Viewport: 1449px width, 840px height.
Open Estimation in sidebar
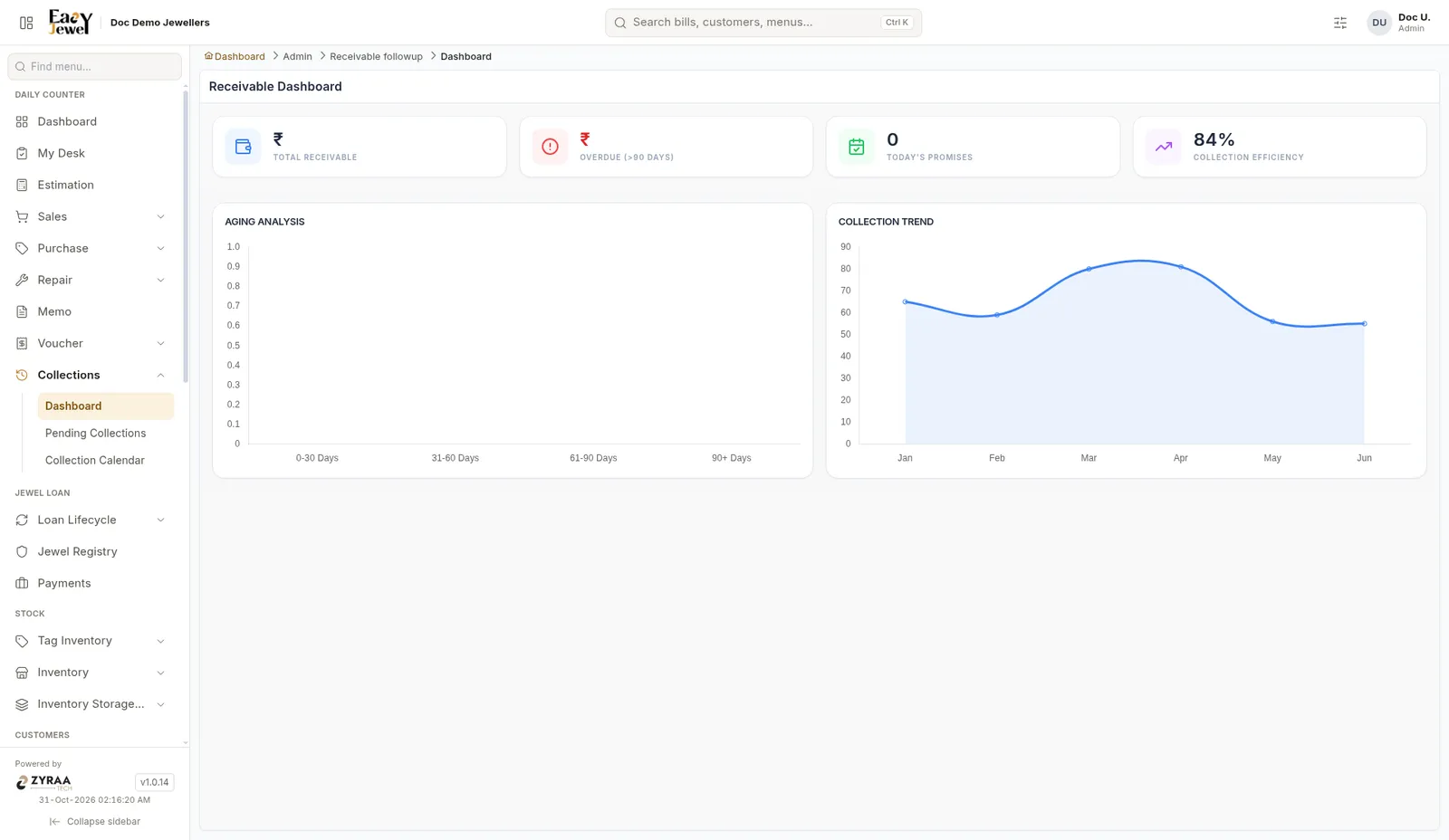click(91, 185)
